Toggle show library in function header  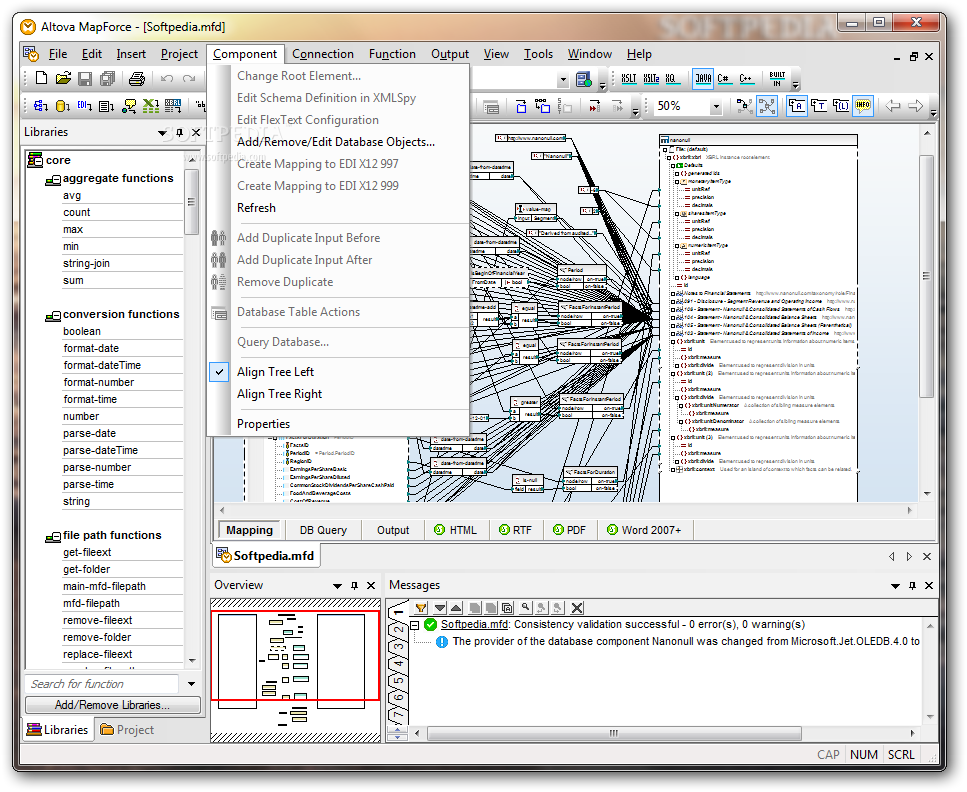pyautogui.click(x=841, y=106)
